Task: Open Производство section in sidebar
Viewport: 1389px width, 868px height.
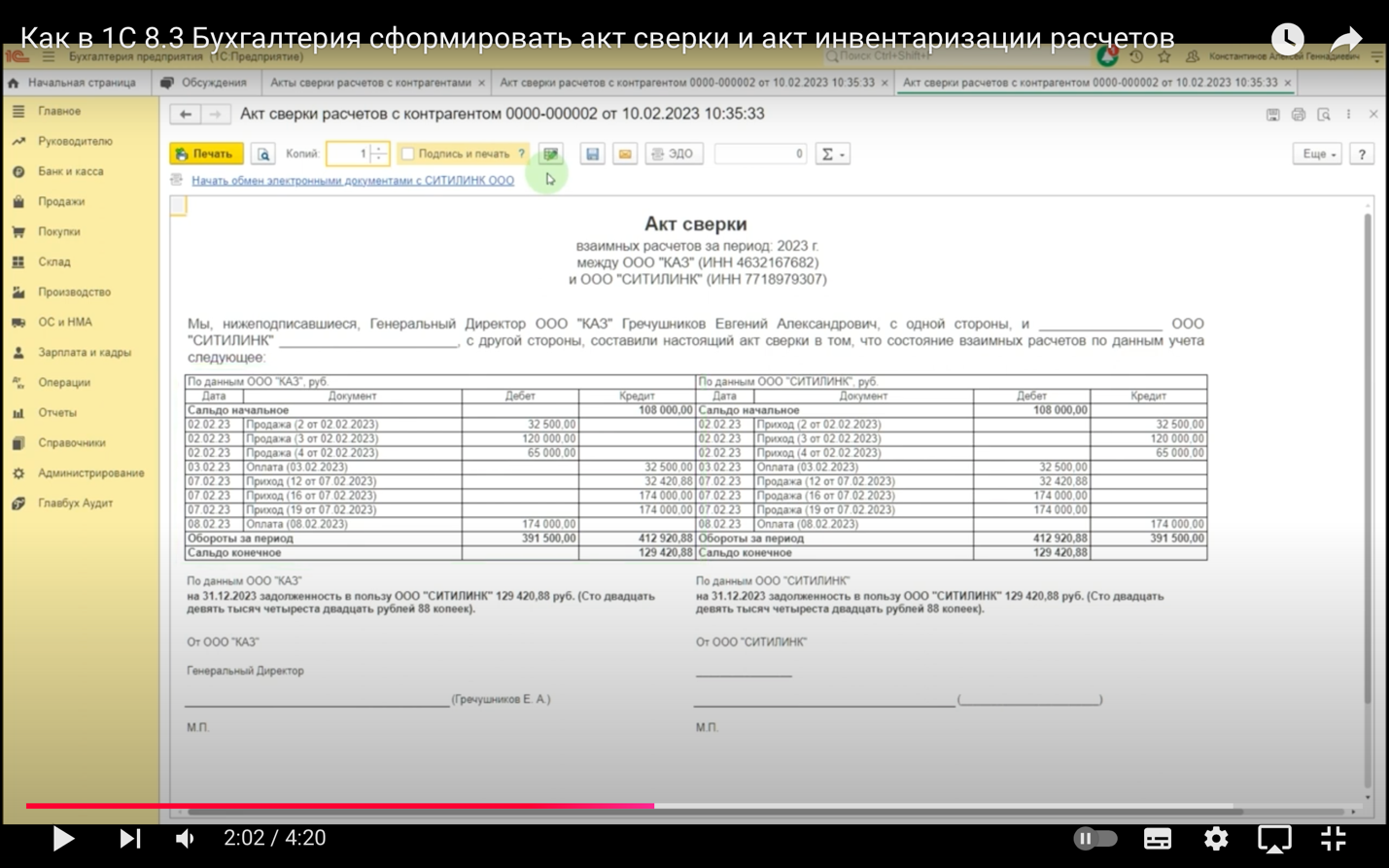Action: click(x=74, y=292)
